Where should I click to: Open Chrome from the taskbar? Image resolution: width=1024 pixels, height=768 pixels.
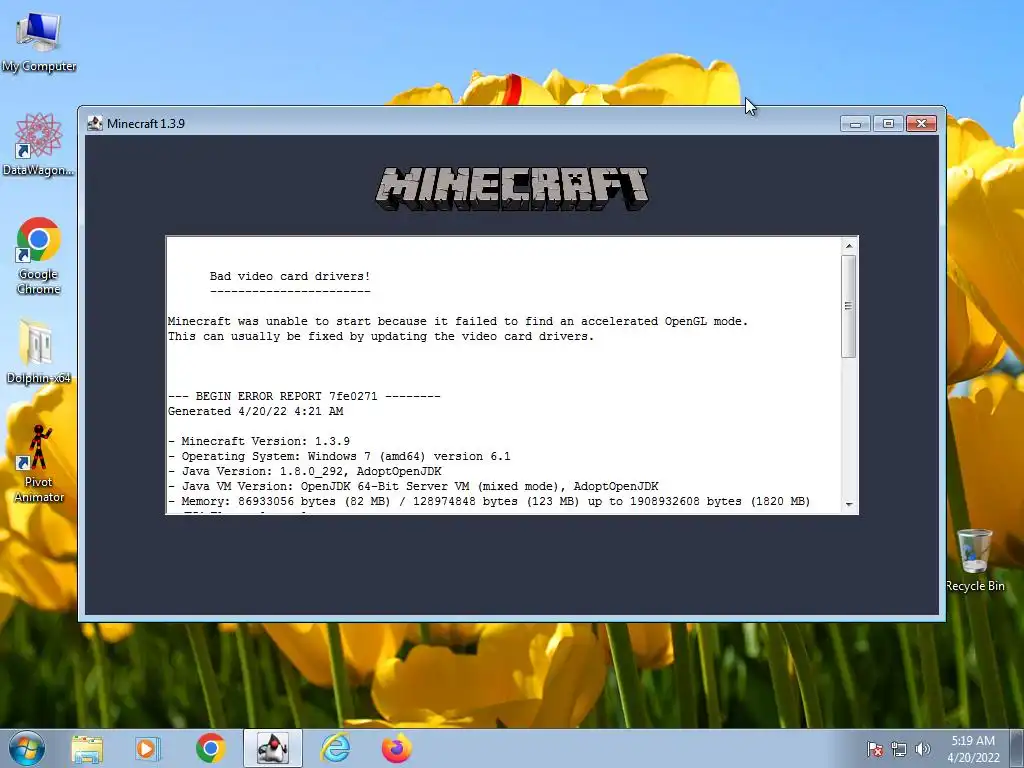pos(210,748)
